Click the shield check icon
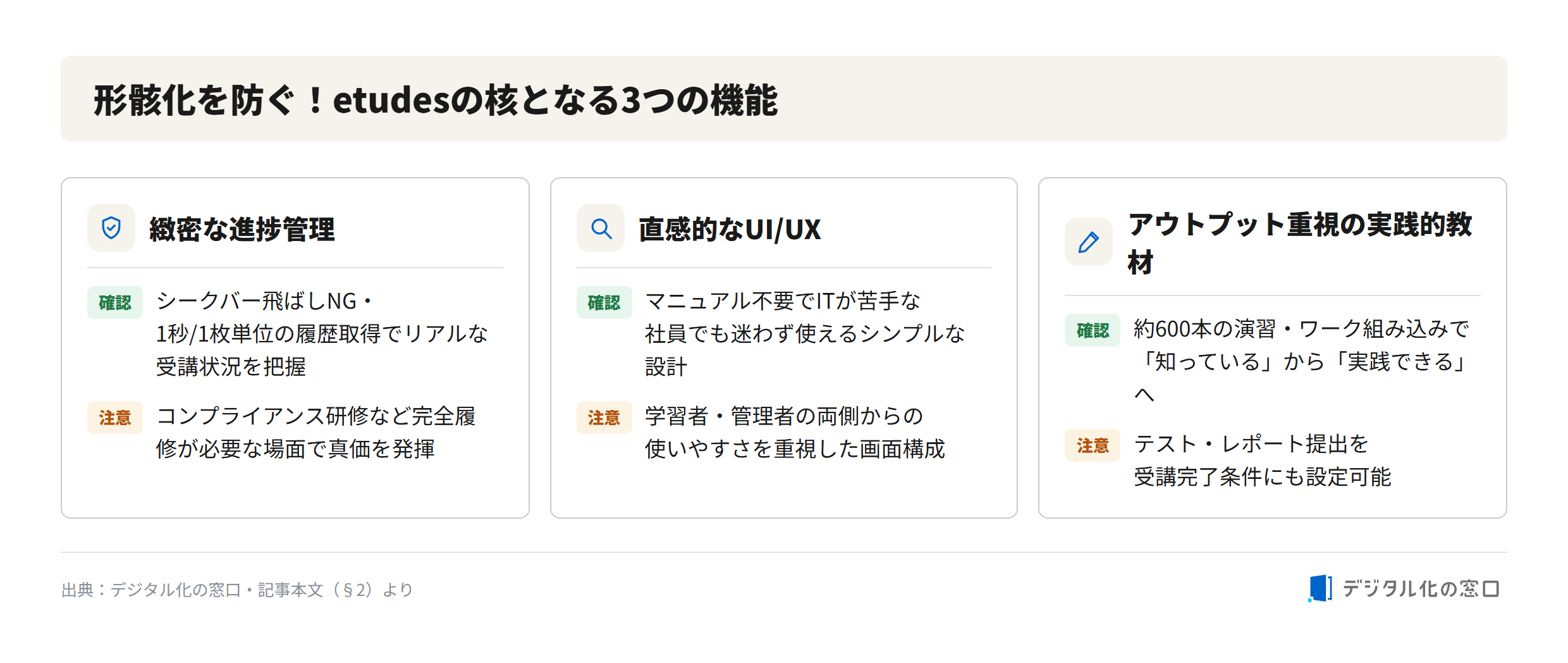The image size is (1568, 663). 111,228
